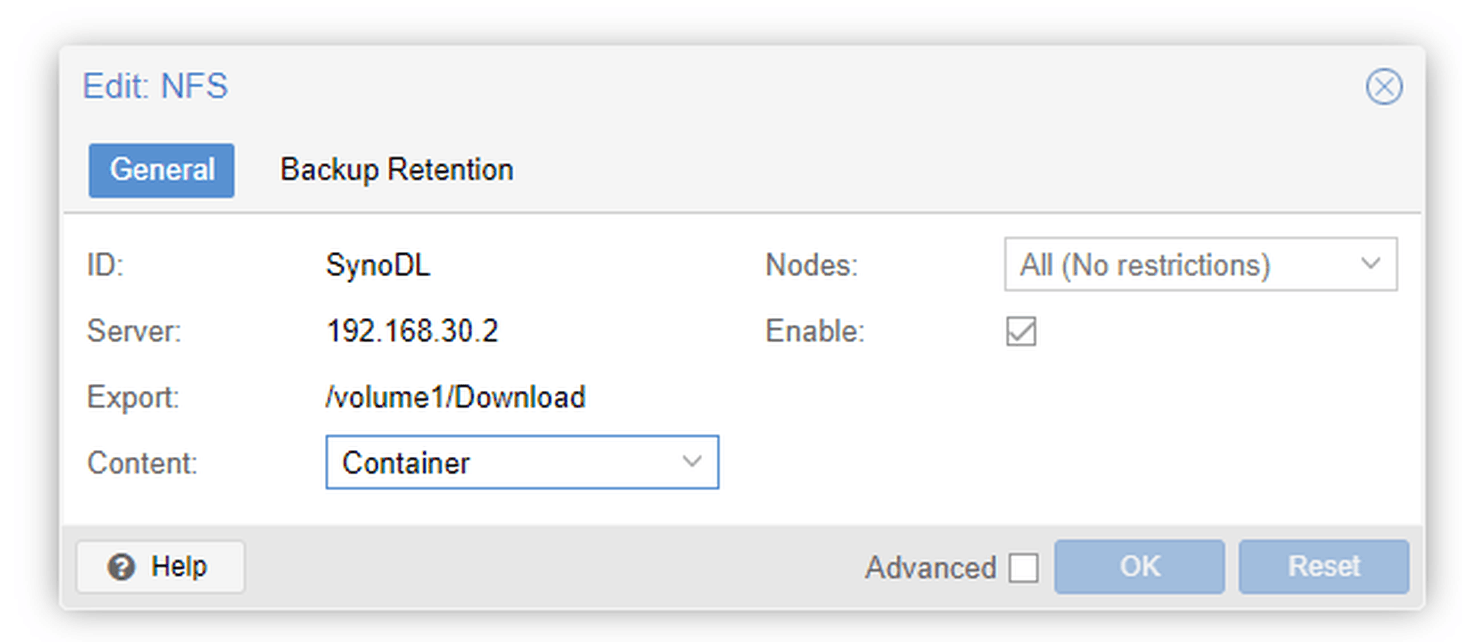
Task: Click the Content label
Action: click(x=142, y=463)
